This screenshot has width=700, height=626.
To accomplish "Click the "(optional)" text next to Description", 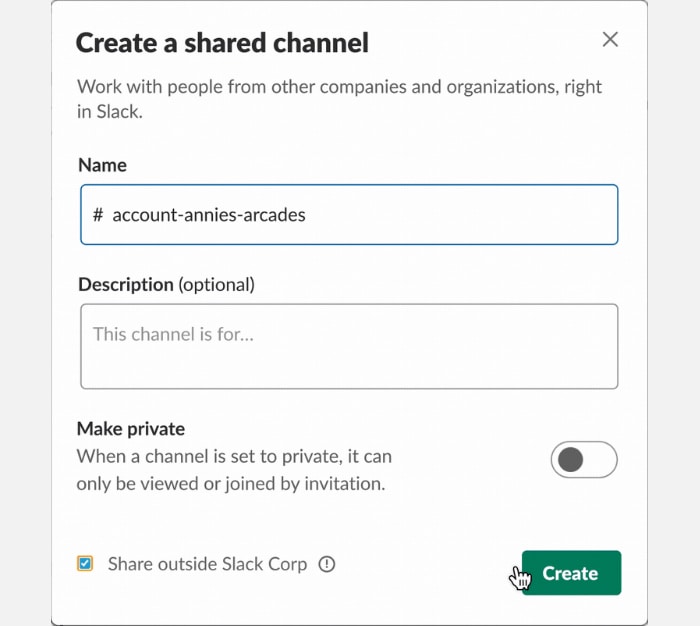I will 217,285.
